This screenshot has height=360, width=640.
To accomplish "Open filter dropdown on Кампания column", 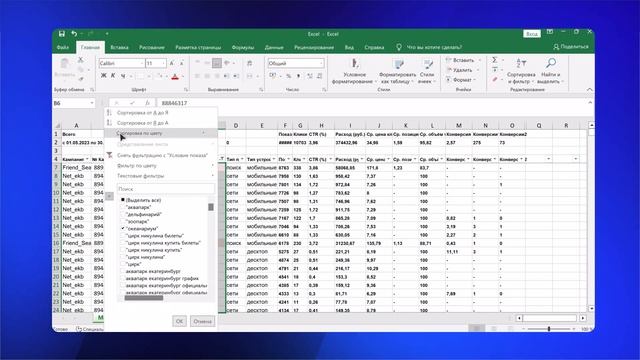I will pos(87,159).
